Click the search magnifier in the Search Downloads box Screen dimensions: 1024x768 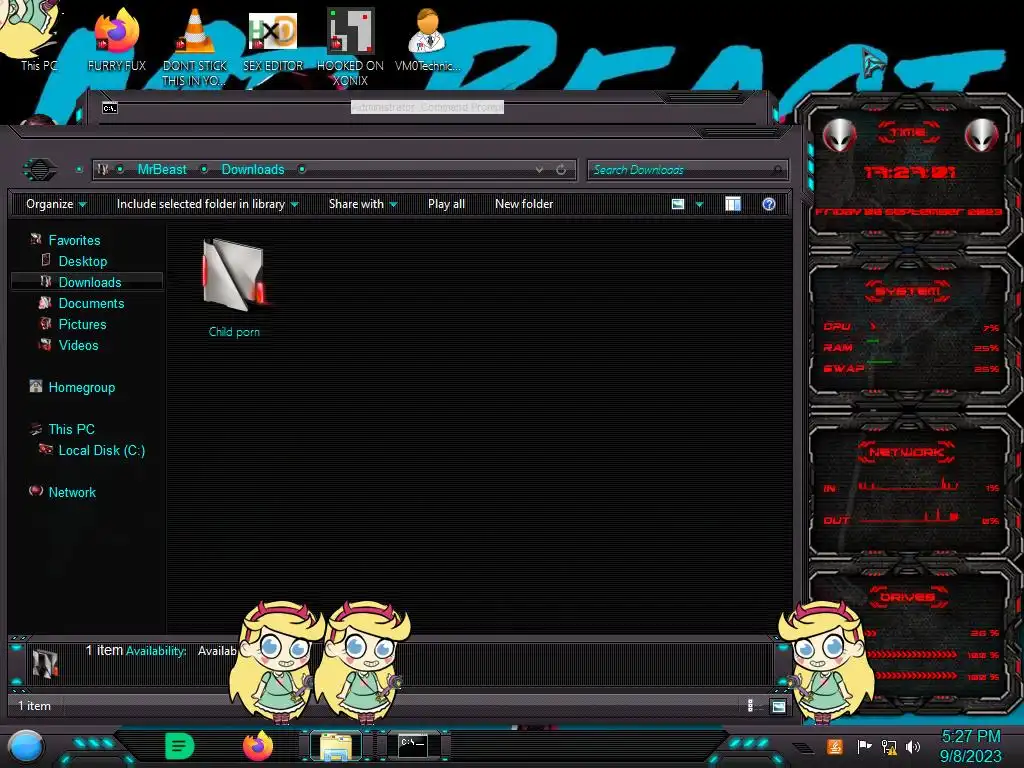click(776, 170)
